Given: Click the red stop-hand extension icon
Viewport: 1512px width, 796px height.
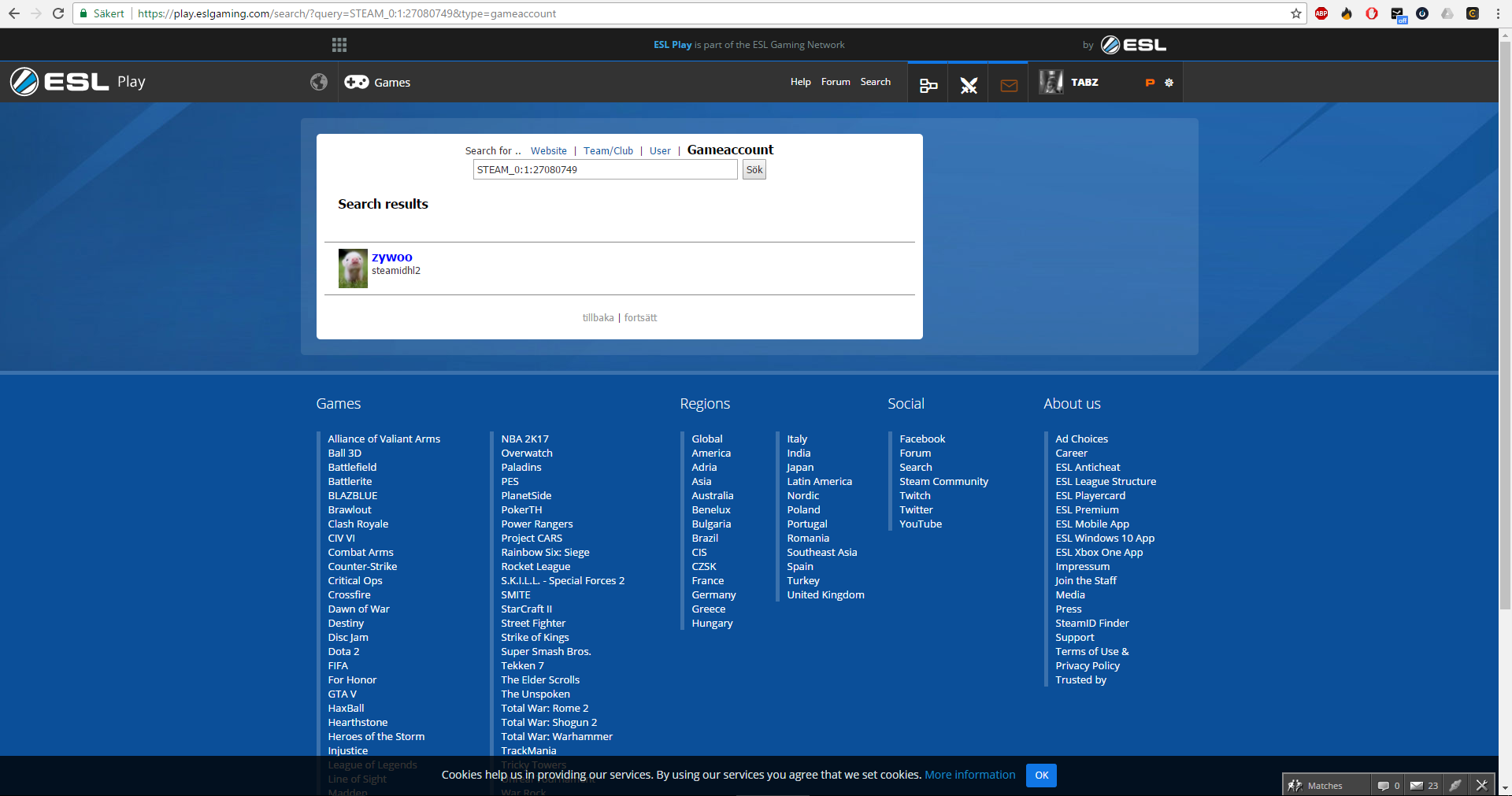Looking at the screenshot, I should click(x=1372, y=13).
